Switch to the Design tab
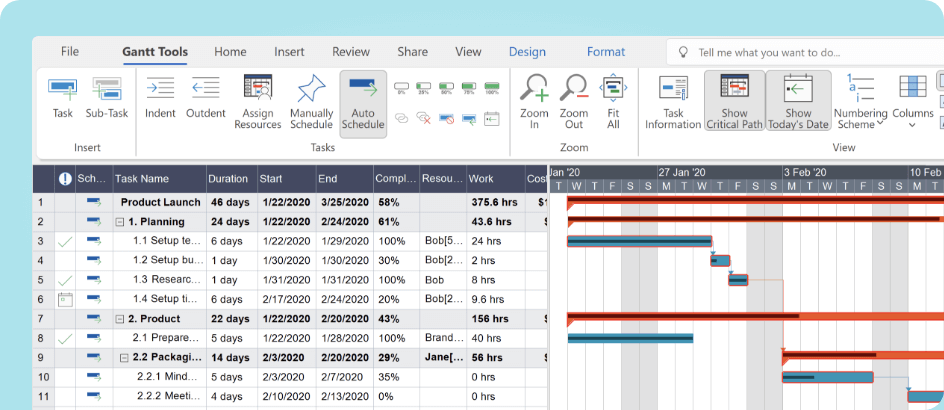This screenshot has width=944, height=410. point(527,52)
